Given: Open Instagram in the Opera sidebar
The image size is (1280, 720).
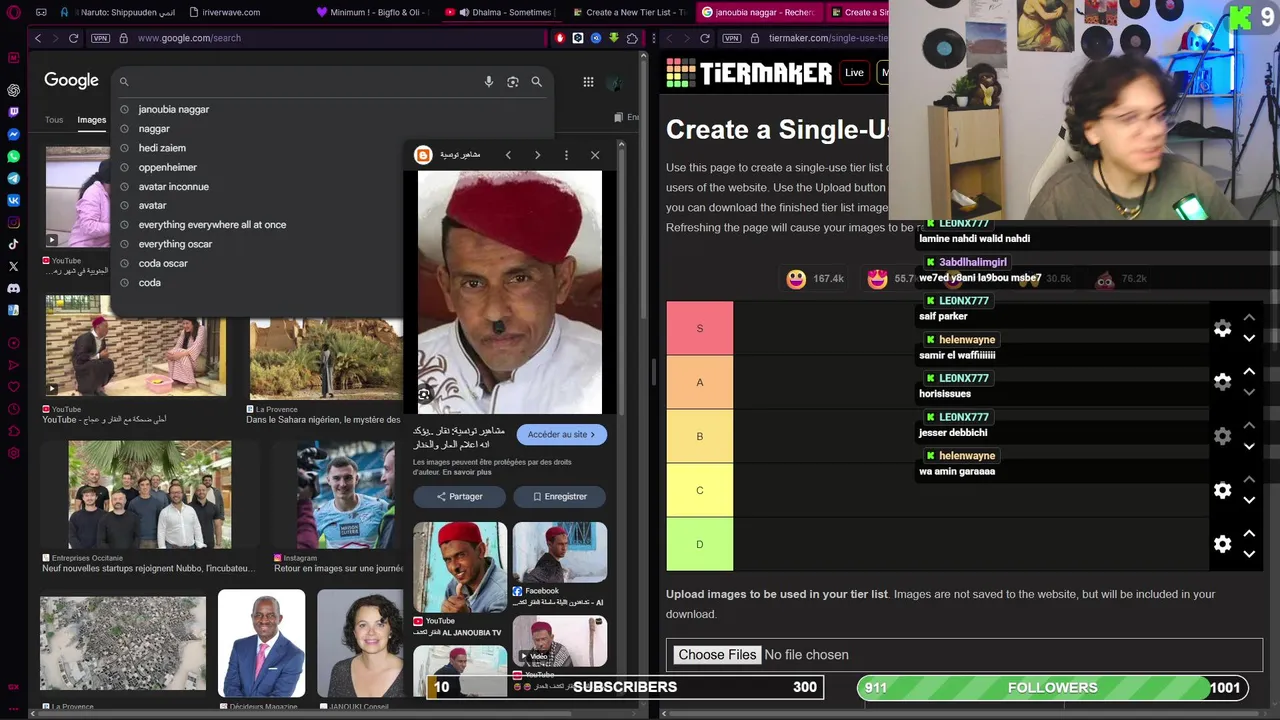Looking at the screenshot, I should pos(14,222).
